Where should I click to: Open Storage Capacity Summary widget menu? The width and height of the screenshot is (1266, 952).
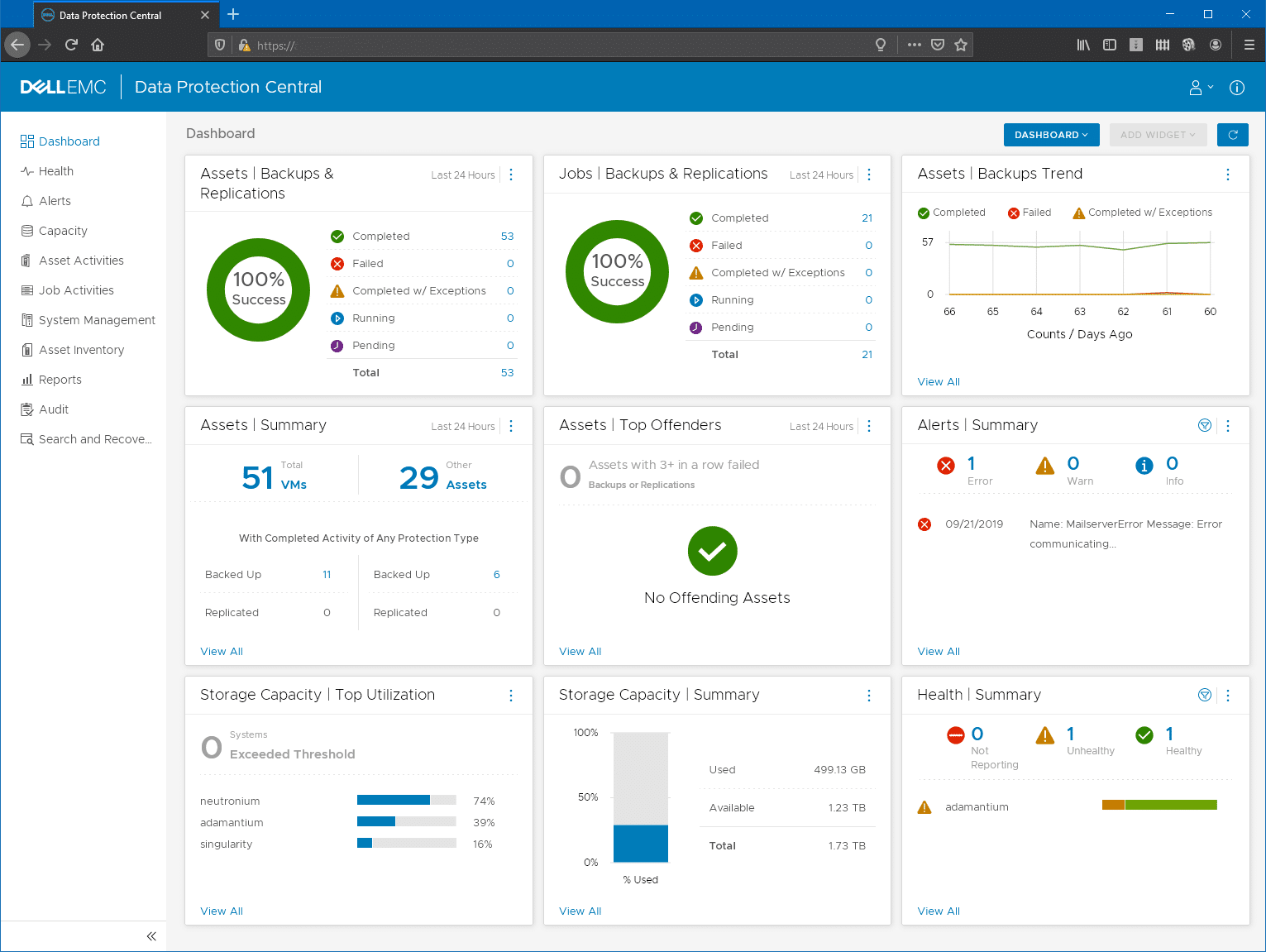coord(869,696)
